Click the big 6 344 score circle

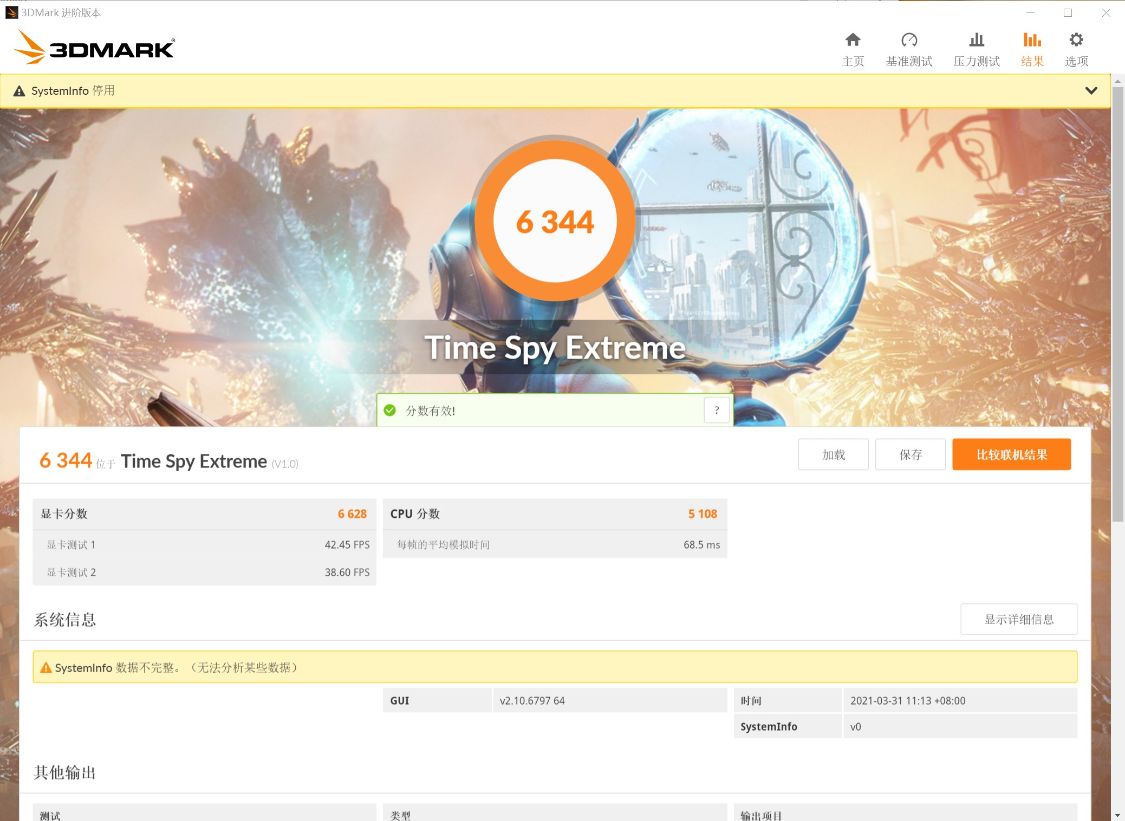coord(555,221)
